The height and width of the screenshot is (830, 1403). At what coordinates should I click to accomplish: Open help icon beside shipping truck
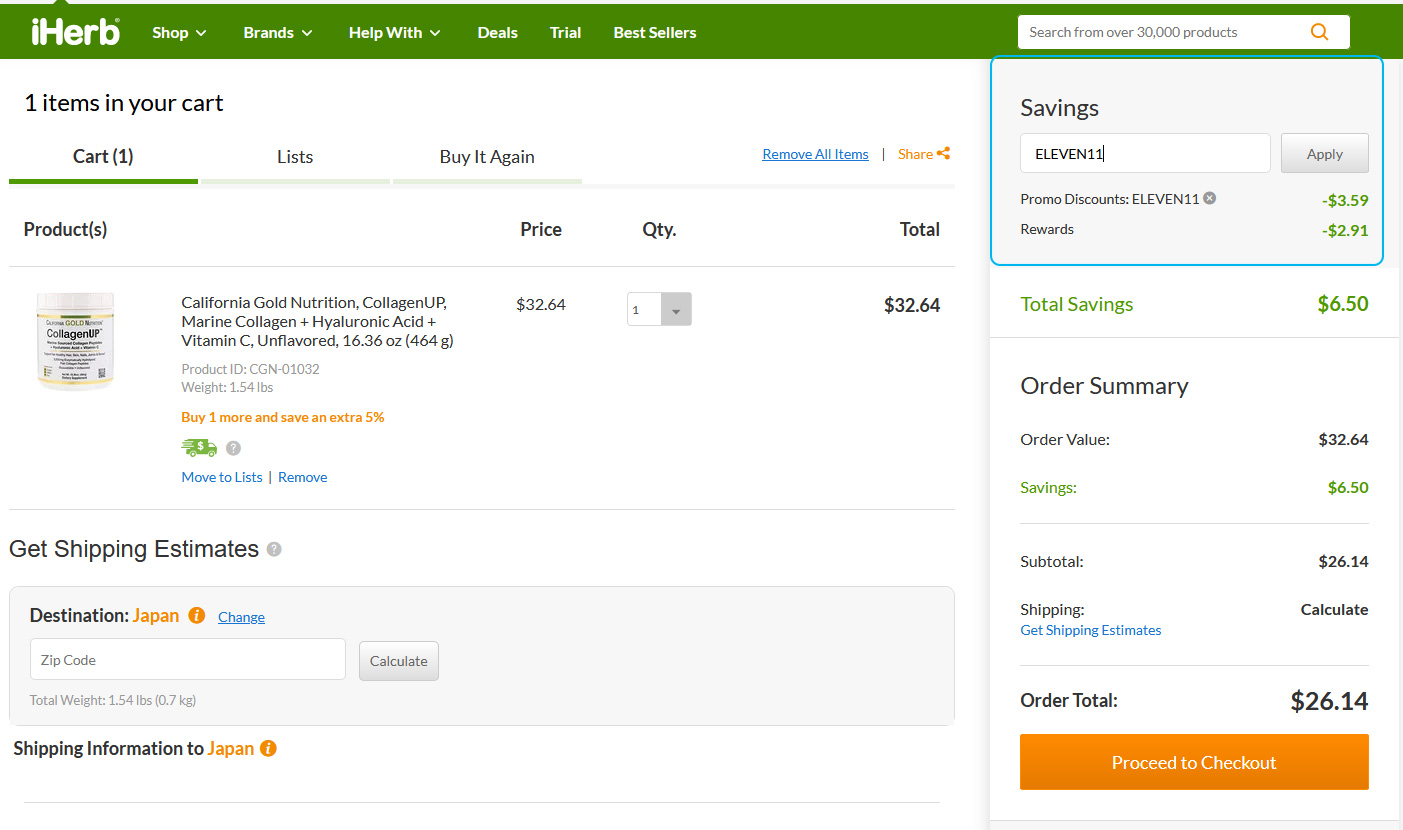[233, 448]
